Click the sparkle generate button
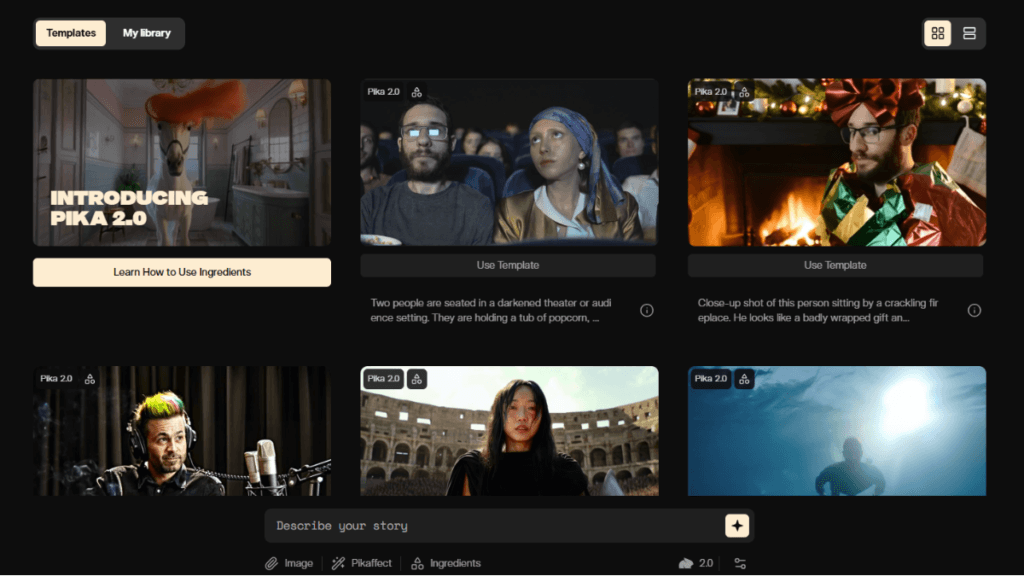This screenshot has height=576, width=1024. coord(737,526)
